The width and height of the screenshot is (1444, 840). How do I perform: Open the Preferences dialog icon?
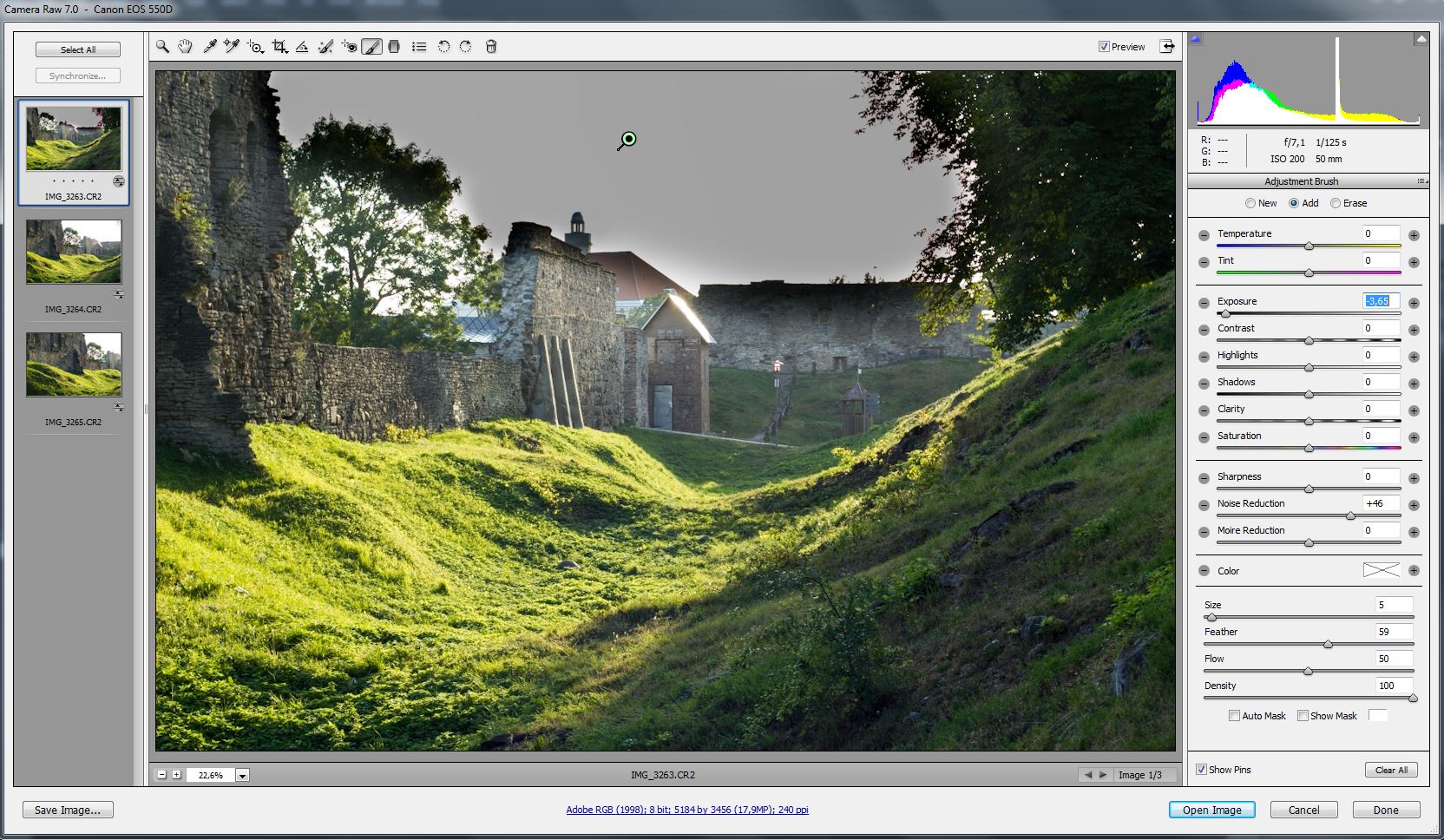pos(419,47)
